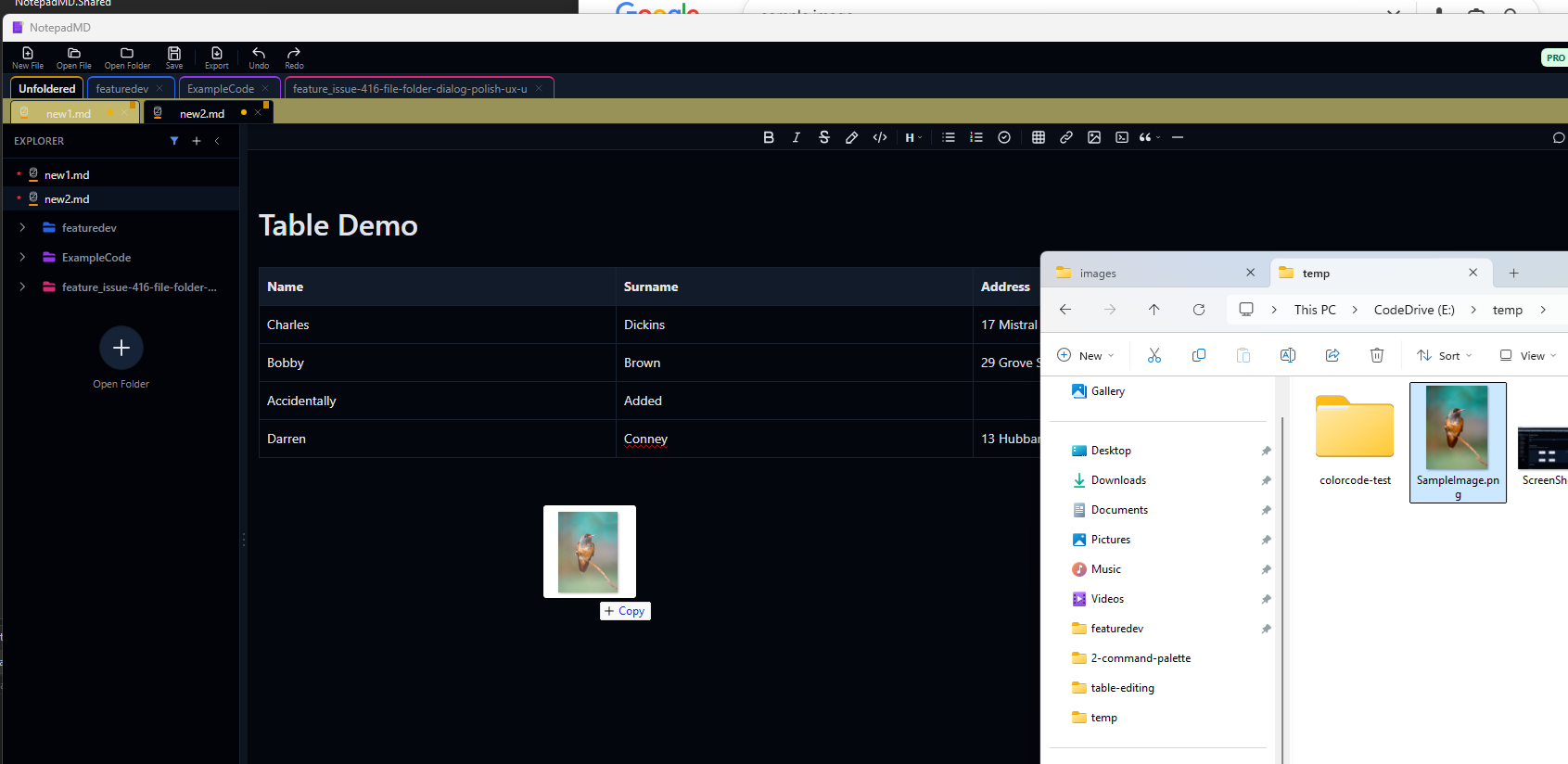Redo the last undone edit
The image size is (1568, 764).
[x=294, y=57]
